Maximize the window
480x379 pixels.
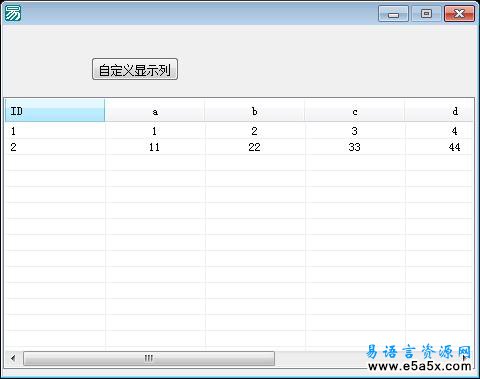pyautogui.click(x=426, y=14)
